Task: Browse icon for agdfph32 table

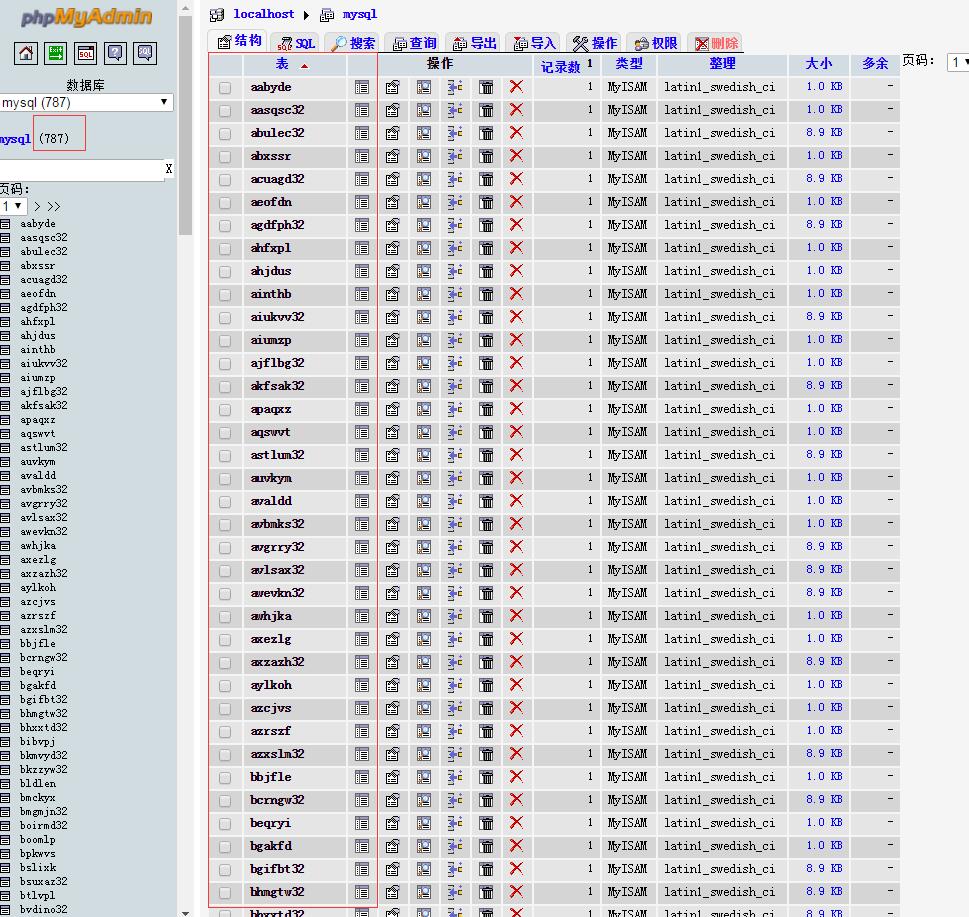Action: point(362,226)
